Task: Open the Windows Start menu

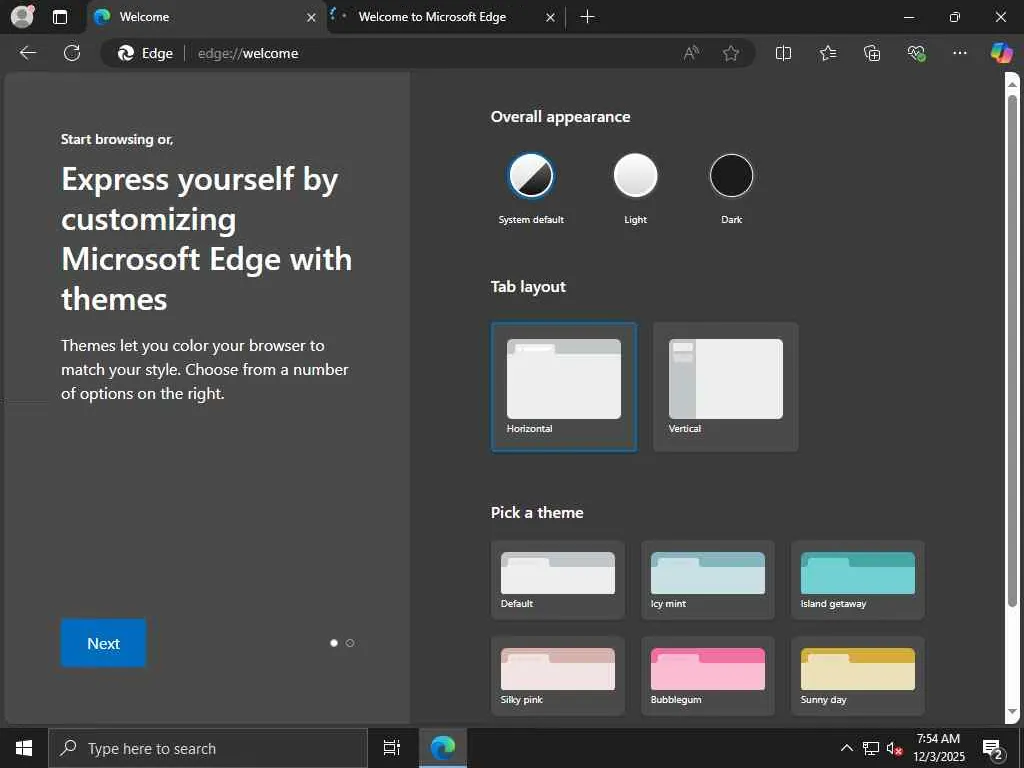Action: tap(24, 748)
